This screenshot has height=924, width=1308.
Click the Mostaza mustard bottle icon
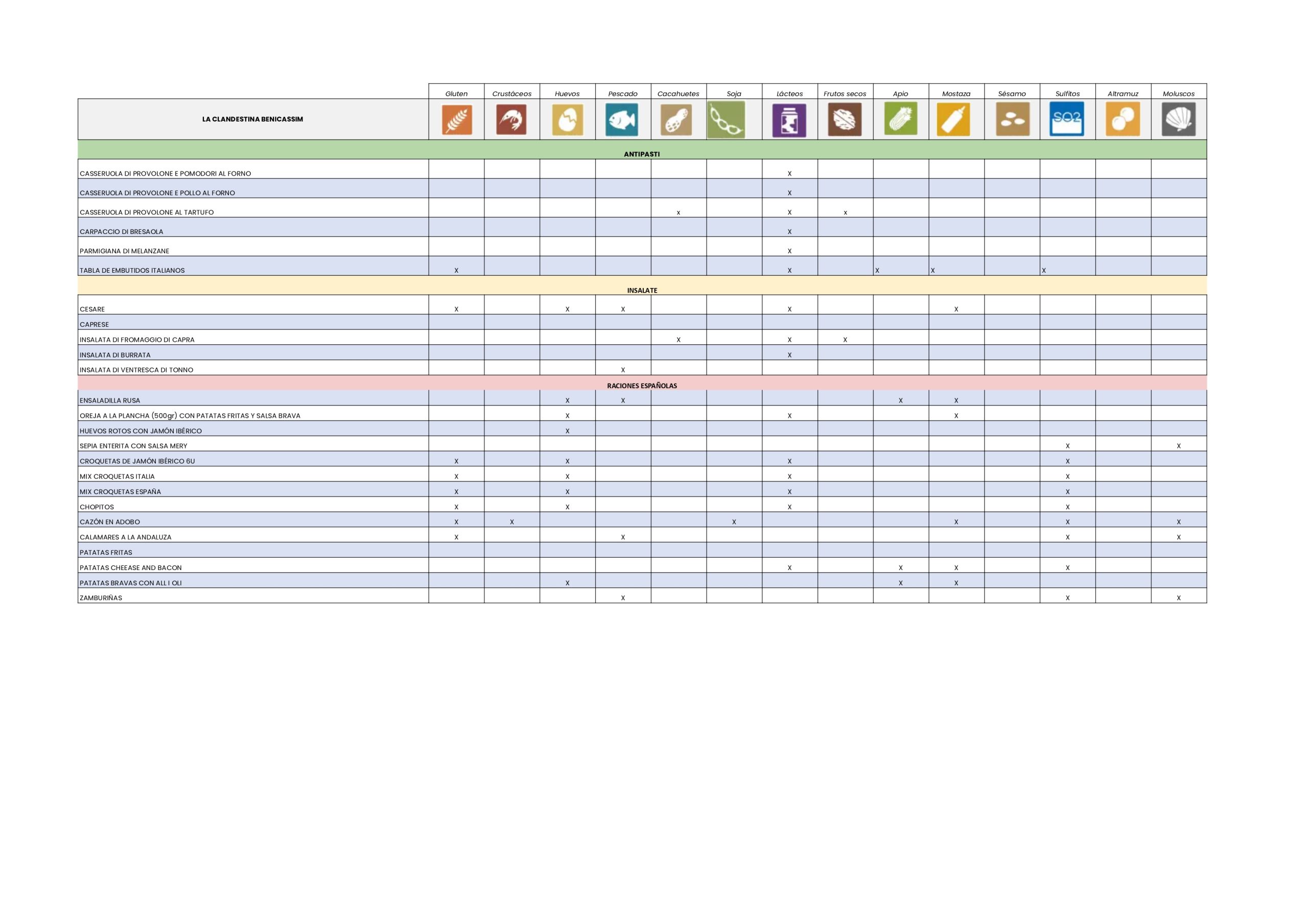click(x=953, y=120)
